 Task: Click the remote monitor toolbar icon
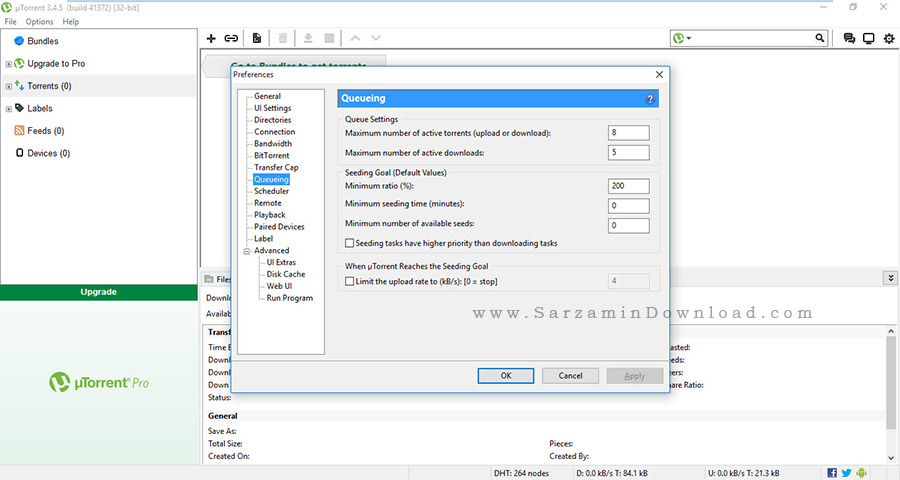868,38
